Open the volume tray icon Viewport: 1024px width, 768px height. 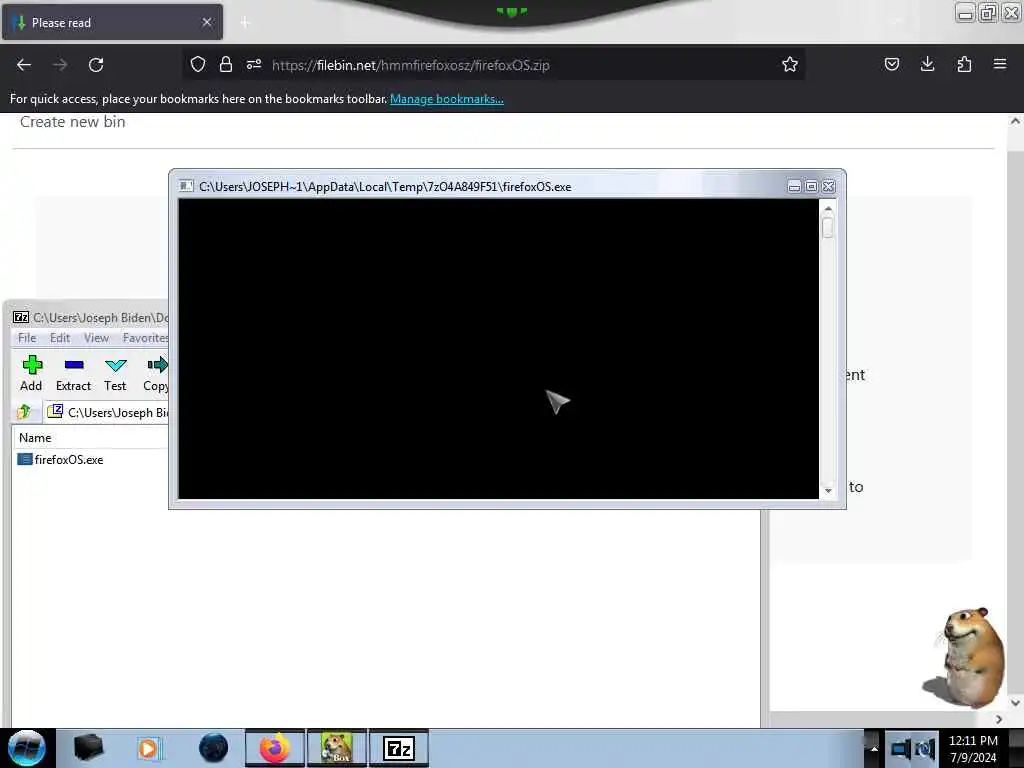[x=925, y=748]
